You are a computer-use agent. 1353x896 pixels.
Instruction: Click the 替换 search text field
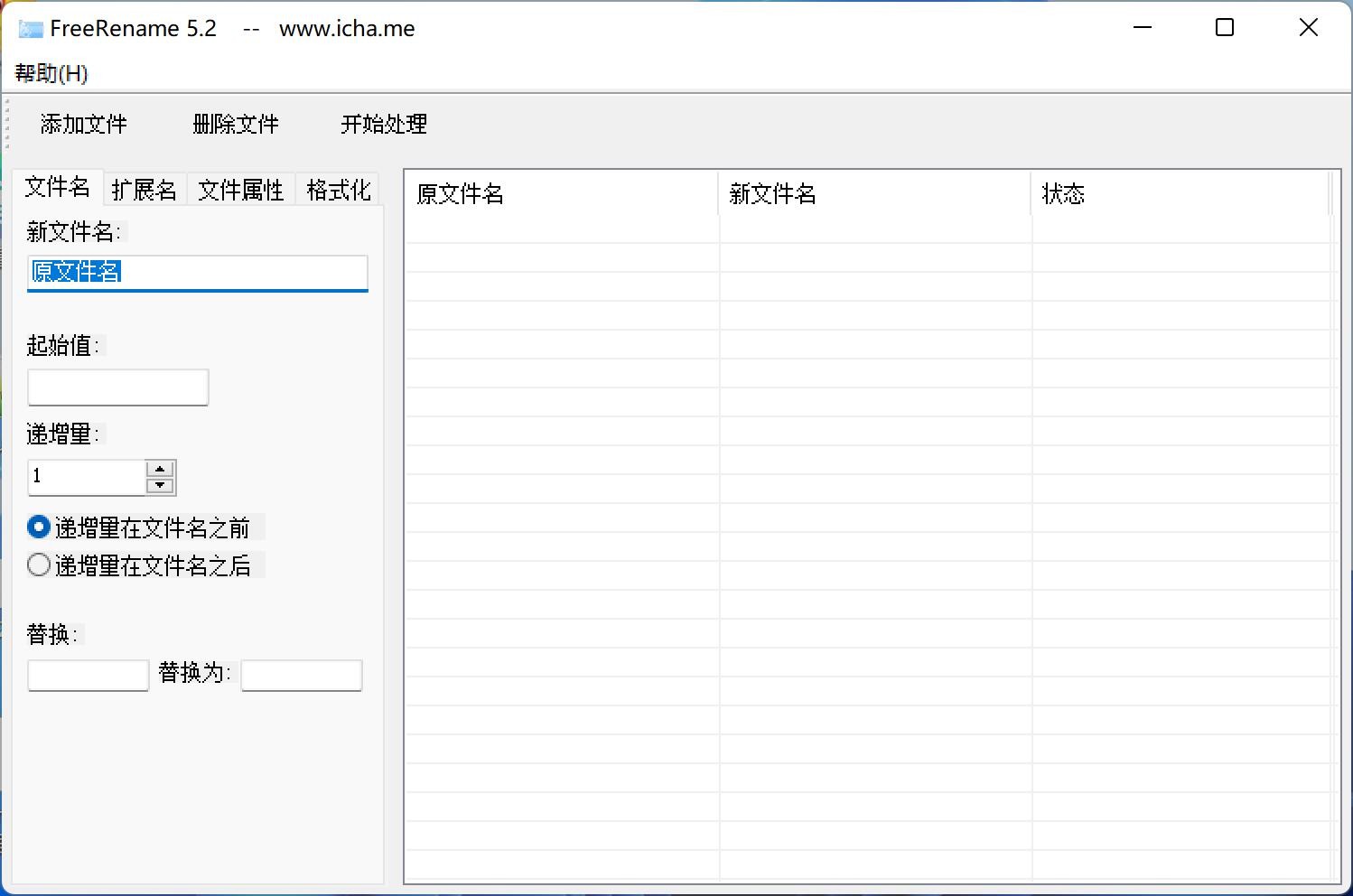(x=89, y=675)
